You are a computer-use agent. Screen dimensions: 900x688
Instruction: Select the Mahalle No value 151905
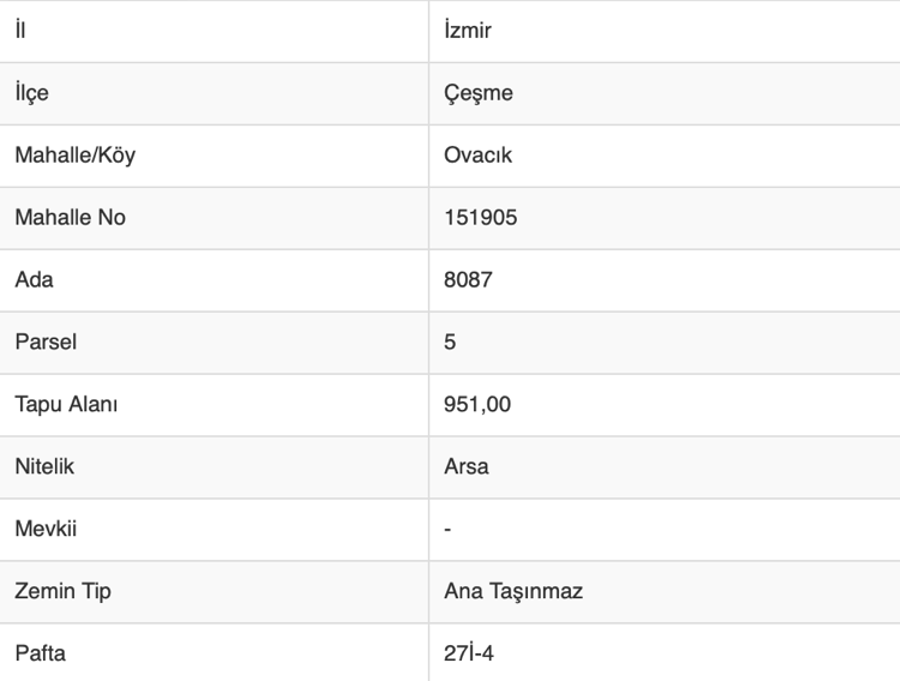pos(481,217)
